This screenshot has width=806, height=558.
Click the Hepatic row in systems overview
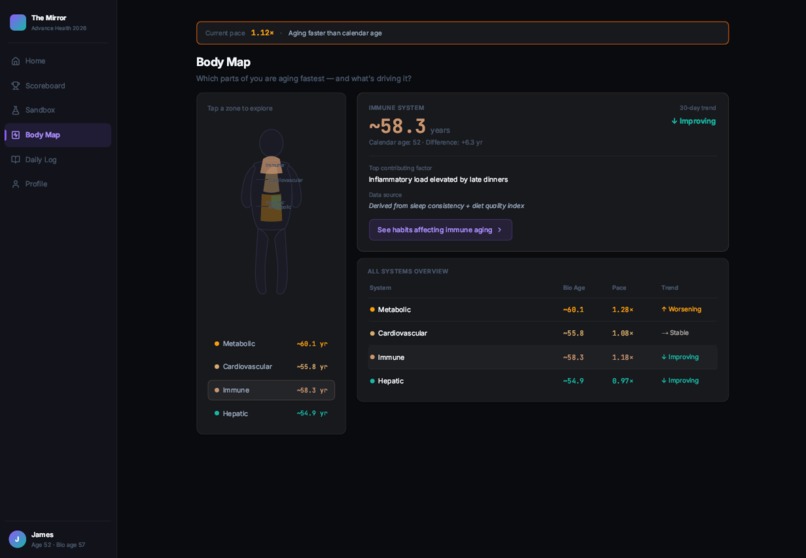click(x=542, y=381)
